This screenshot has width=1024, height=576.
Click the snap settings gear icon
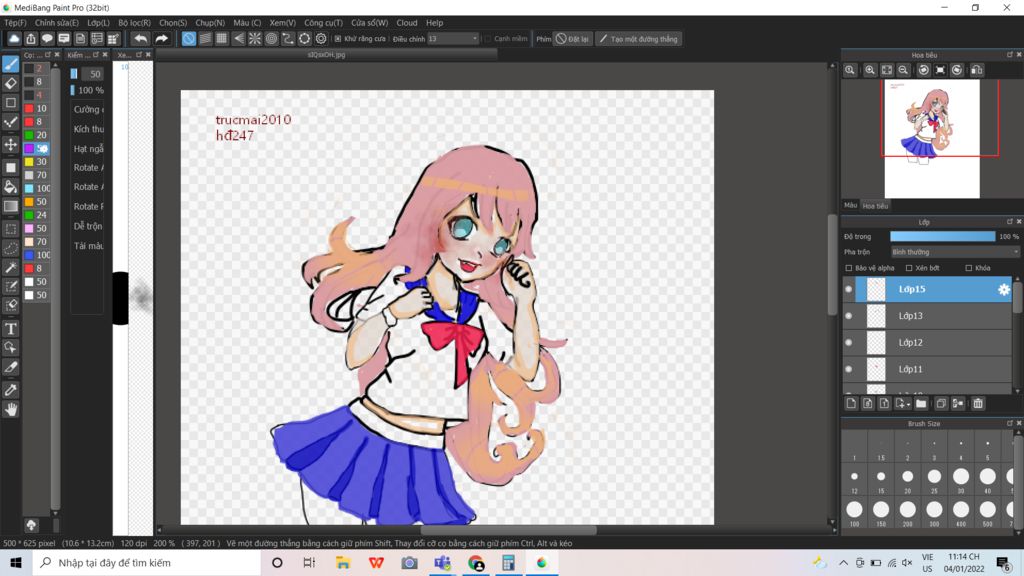[321, 39]
